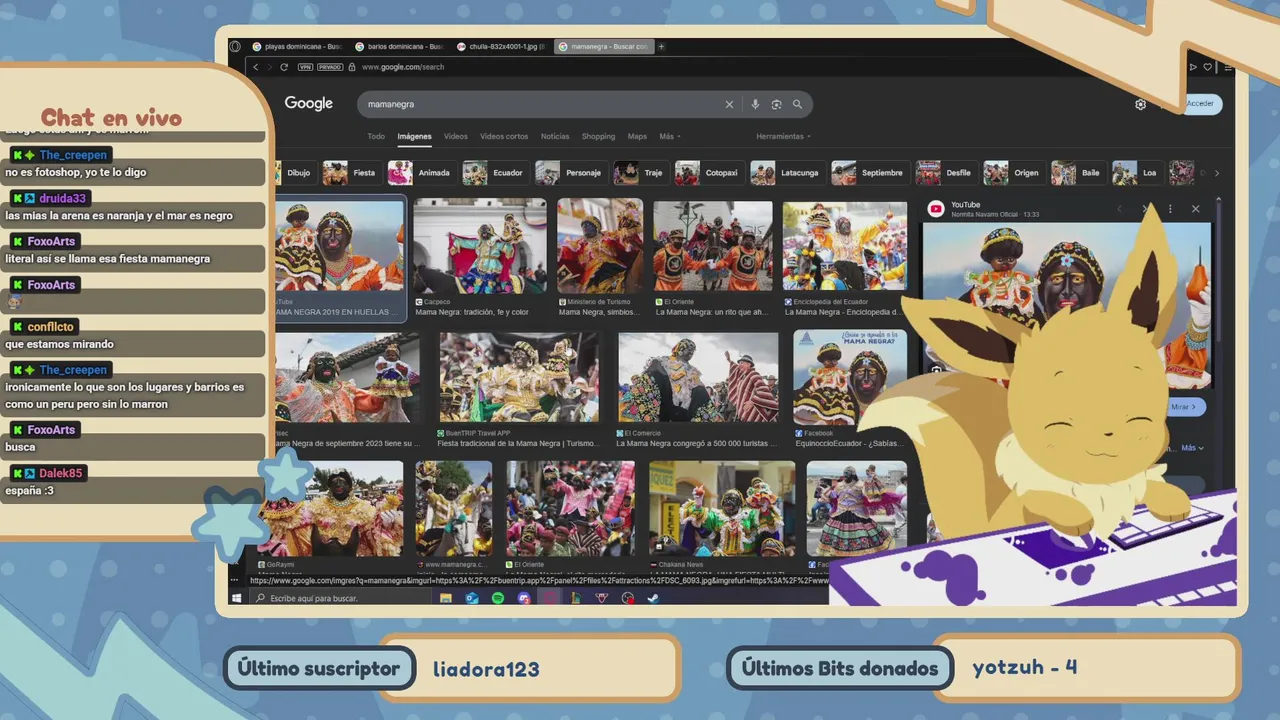The width and height of the screenshot is (1280, 720).
Task: Open the more options icon in the preview panel
Action: [x=1170, y=209]
